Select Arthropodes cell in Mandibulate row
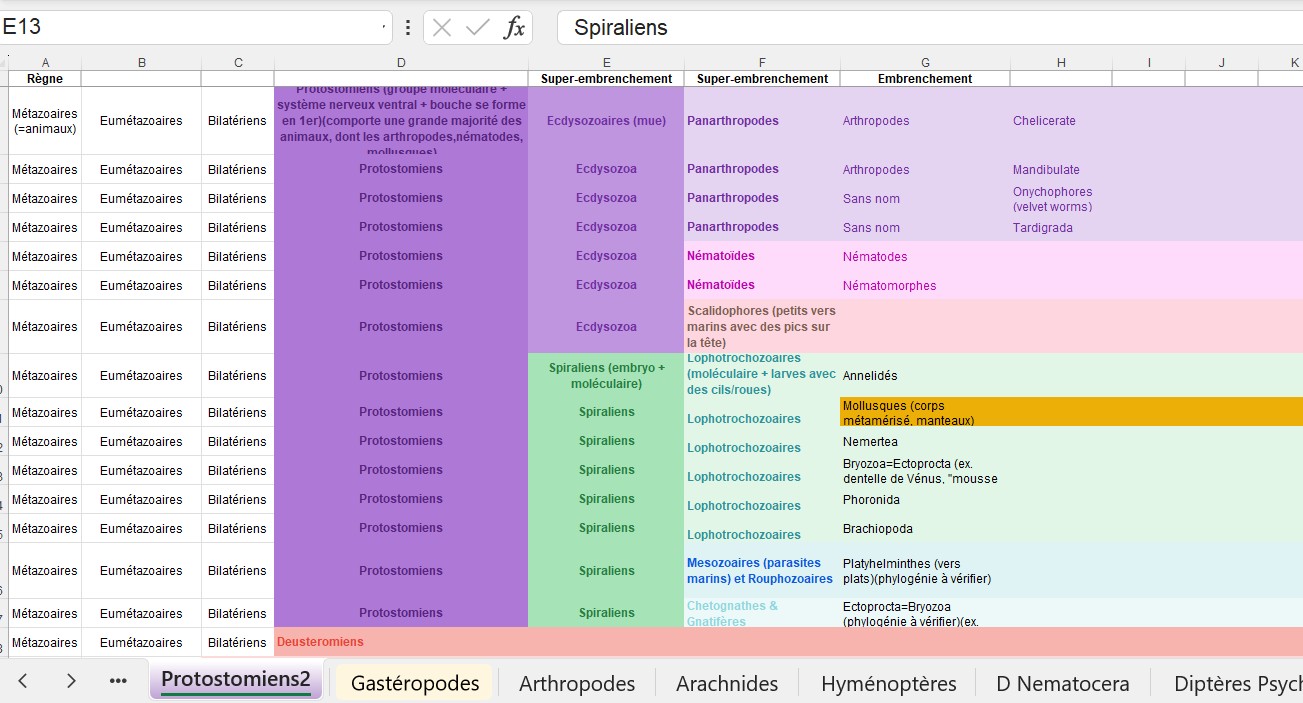Viewport: 1303px width, 703px height. pyautogui.click(x=925, y=170)
